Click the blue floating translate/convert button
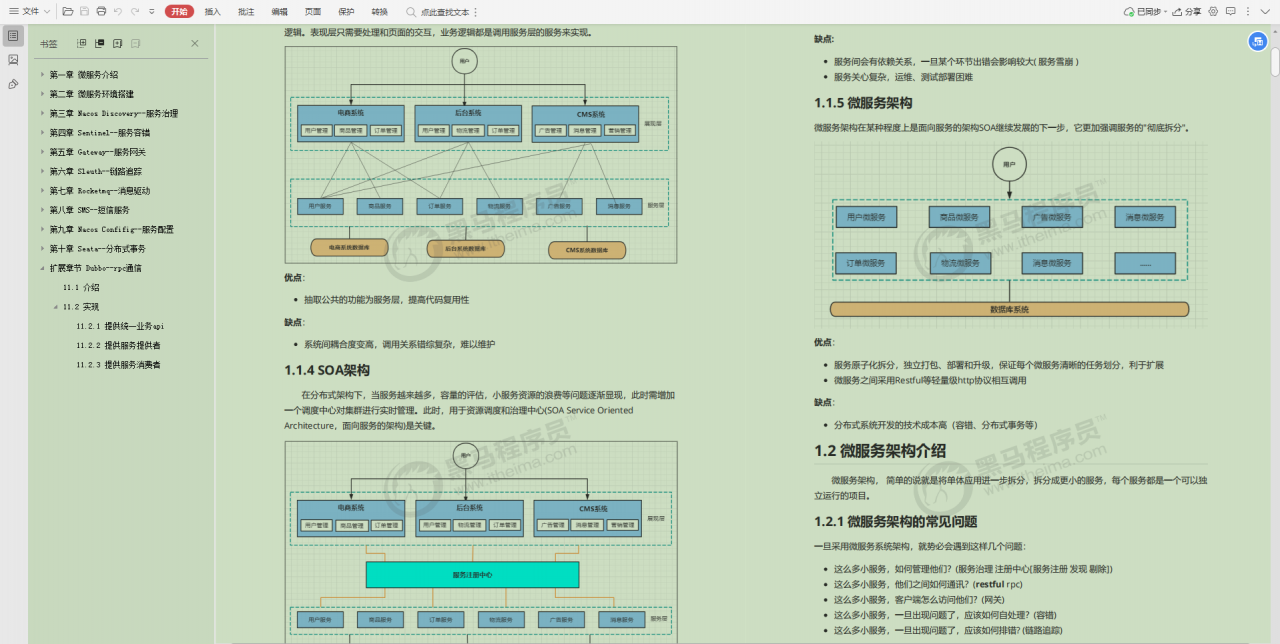The height and width of the screenshot is (644, 1280). [1257, 41]
